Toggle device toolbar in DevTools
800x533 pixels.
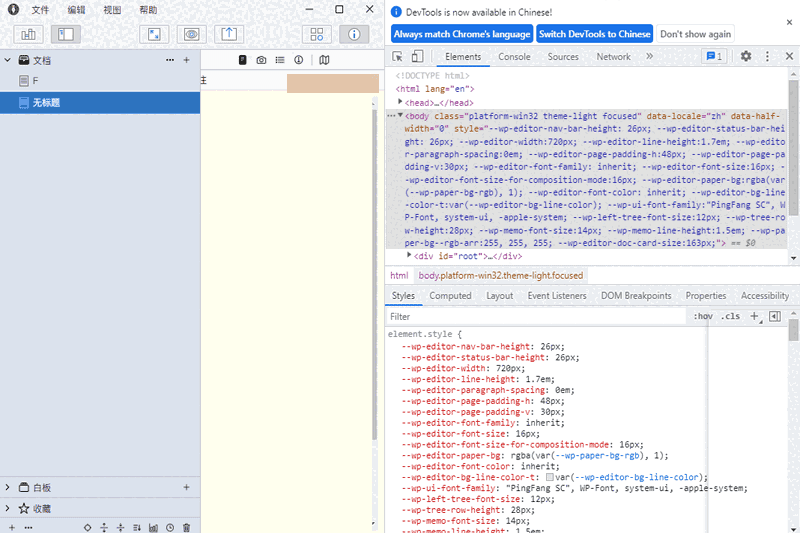tap(418, 57)
